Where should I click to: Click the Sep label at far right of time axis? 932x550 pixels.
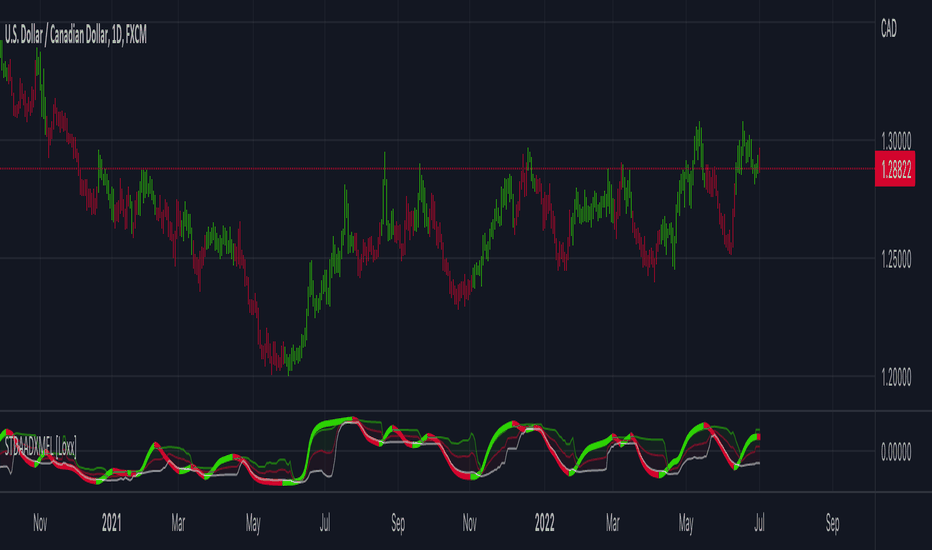click(832, 523)
